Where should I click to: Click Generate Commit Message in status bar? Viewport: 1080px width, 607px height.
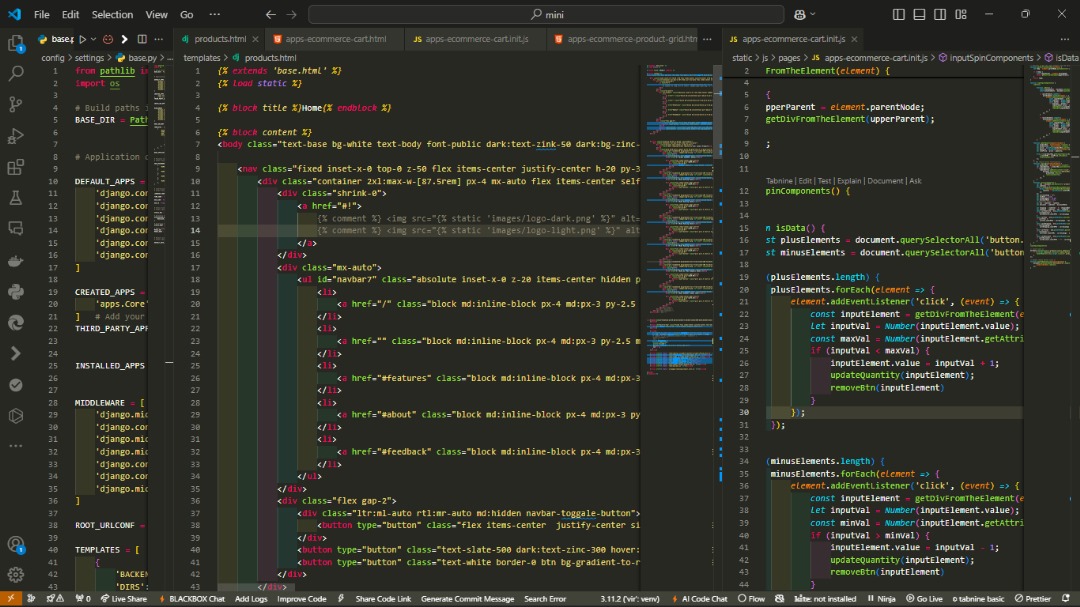click(x=467, y=599)
